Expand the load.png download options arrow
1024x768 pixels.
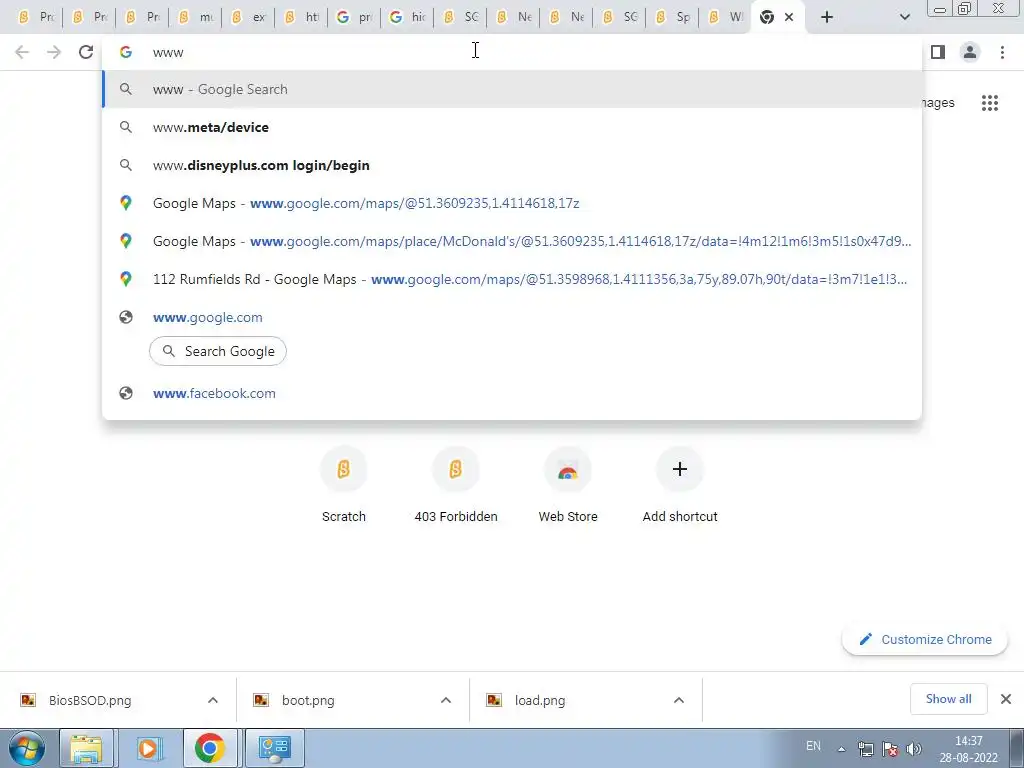pyautogui.click(x=679, y=700)
